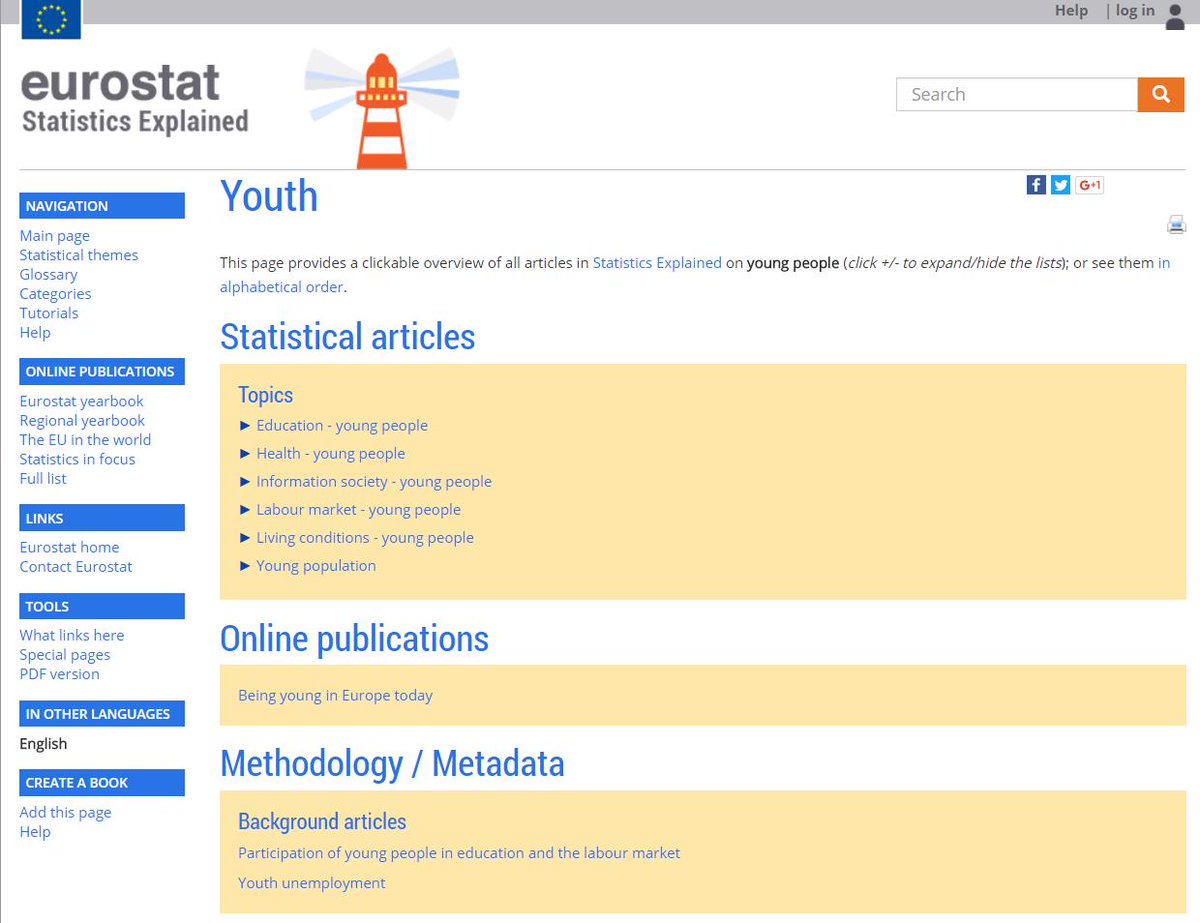Open Participation of young people in education article
This screenshot has width=1200, height=923.
coord(459,853)
